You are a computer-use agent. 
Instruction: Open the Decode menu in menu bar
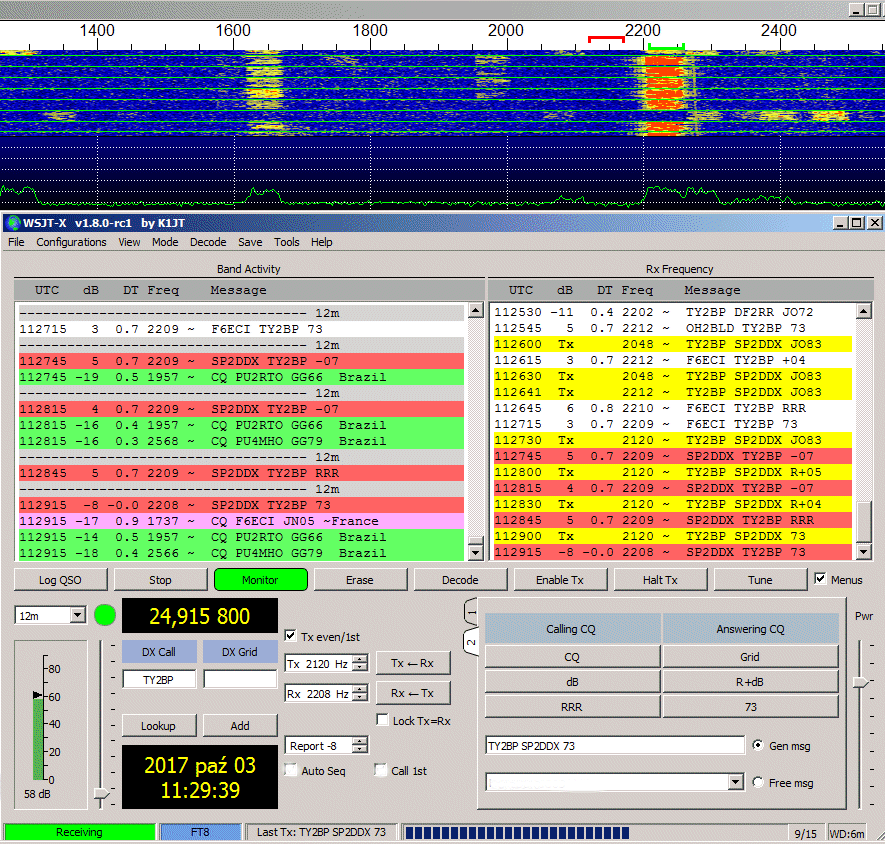(x=208, y=242)
